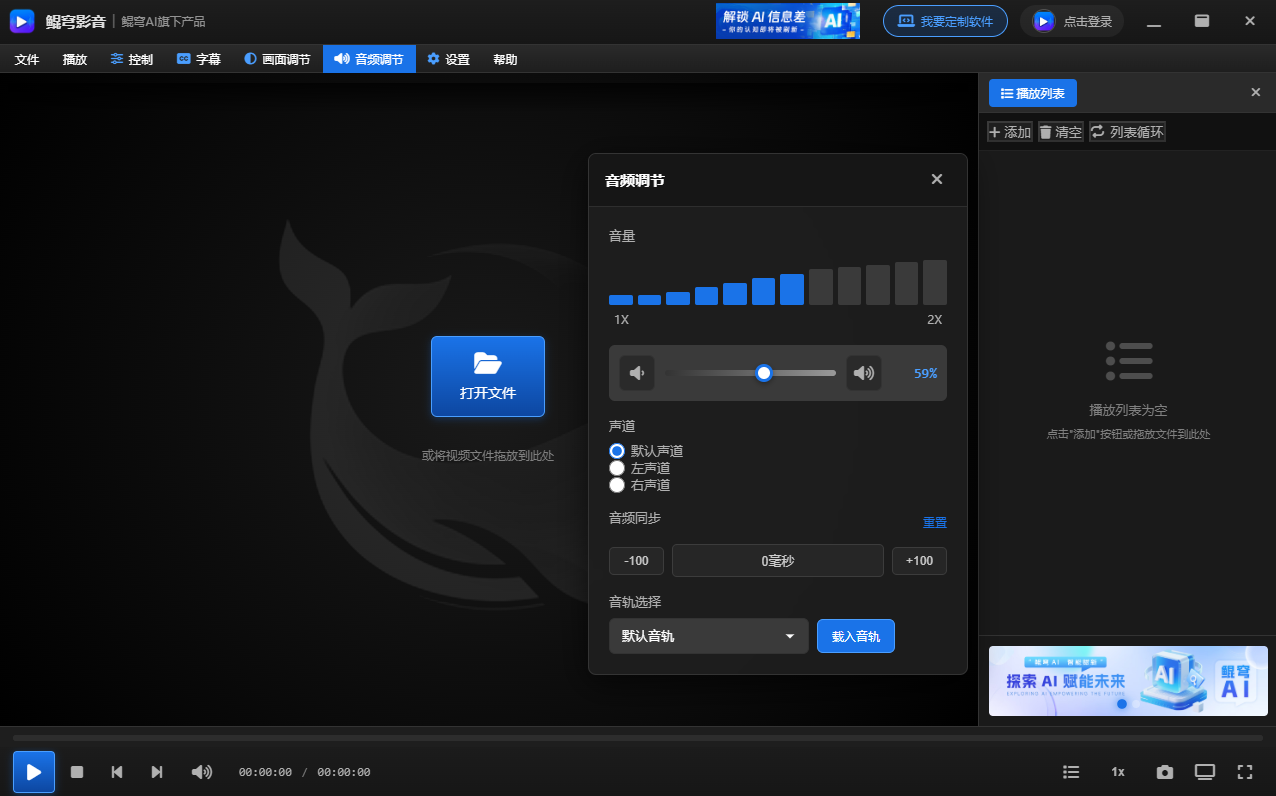Screen dimensions: 1276x796
Task: Click the monitor display icon in bottom bar
Action: (1205, 771)
